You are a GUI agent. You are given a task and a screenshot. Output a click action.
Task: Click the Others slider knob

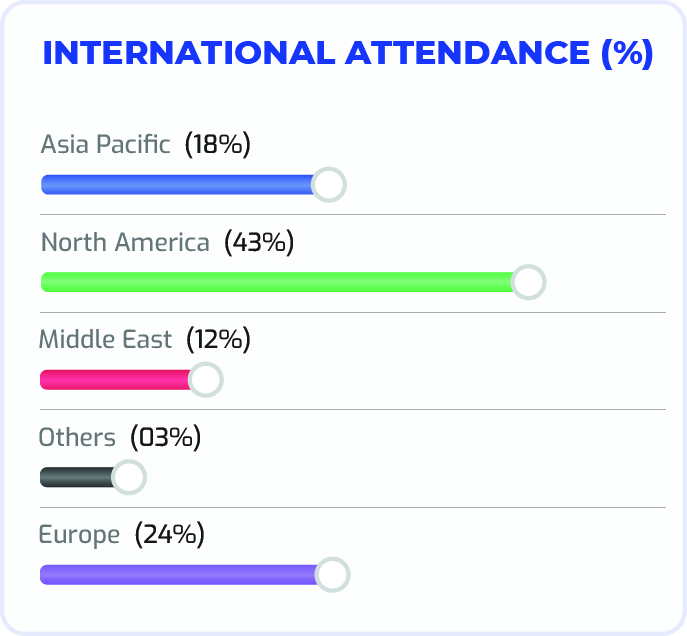129,477
